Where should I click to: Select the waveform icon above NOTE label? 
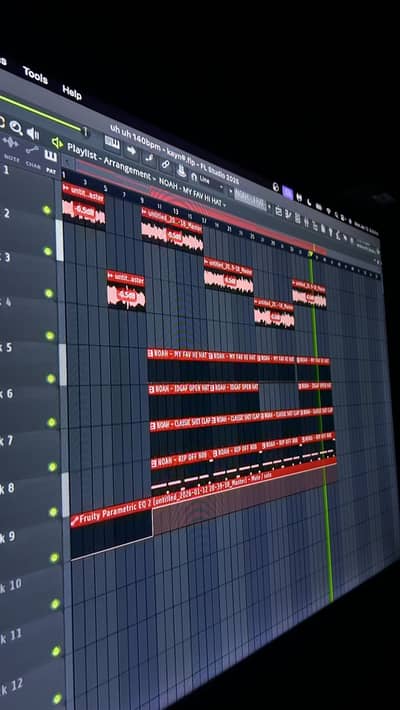(10, 142)
